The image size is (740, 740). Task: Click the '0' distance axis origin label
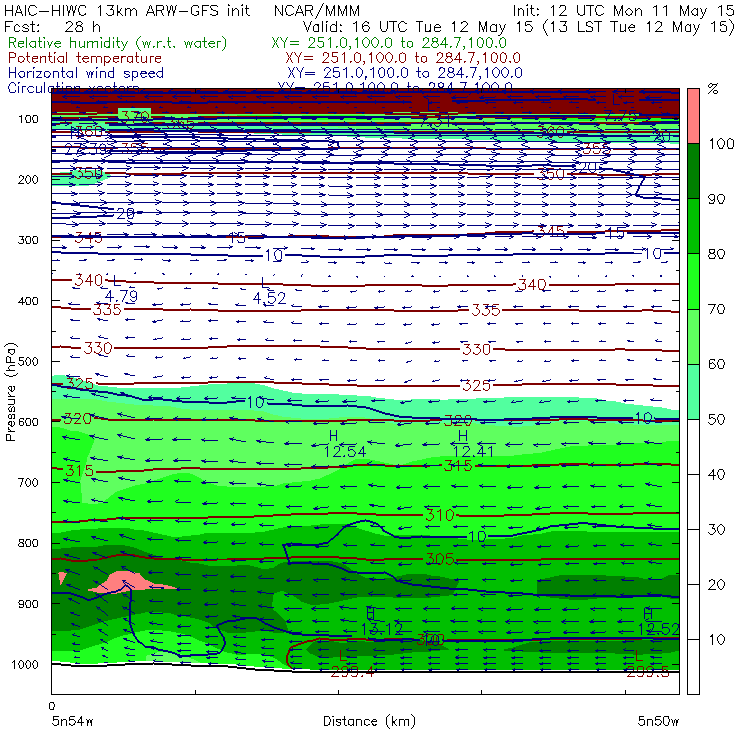pyautogui.click(x=52, y=706)
